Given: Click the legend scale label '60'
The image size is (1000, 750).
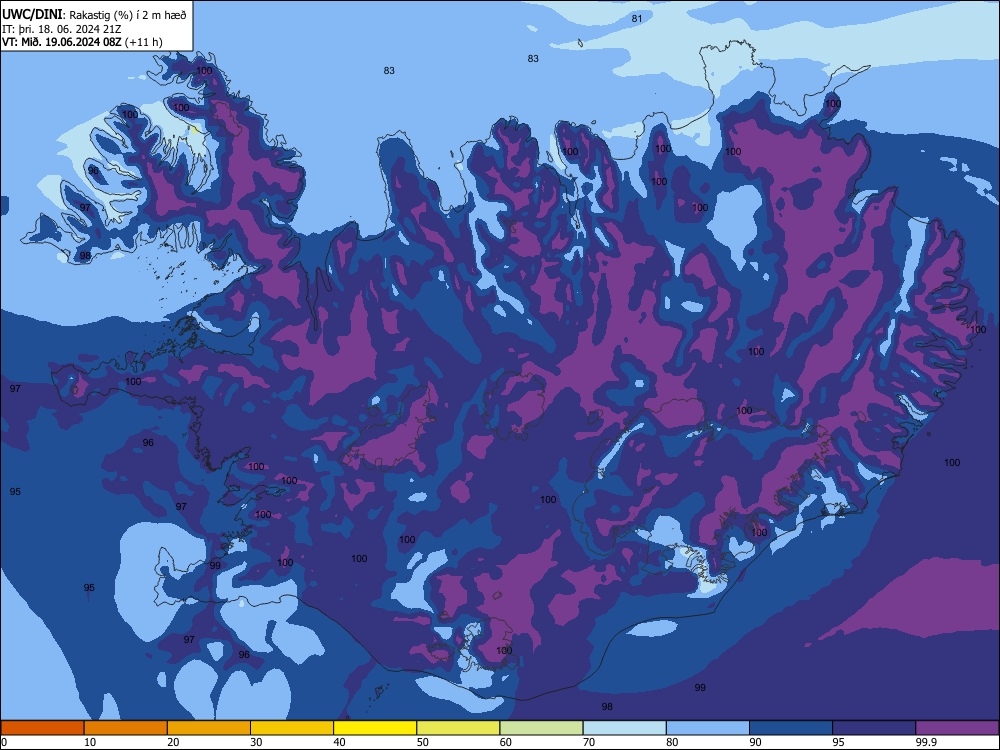Looking at the screenshot, I should (506, 742).
